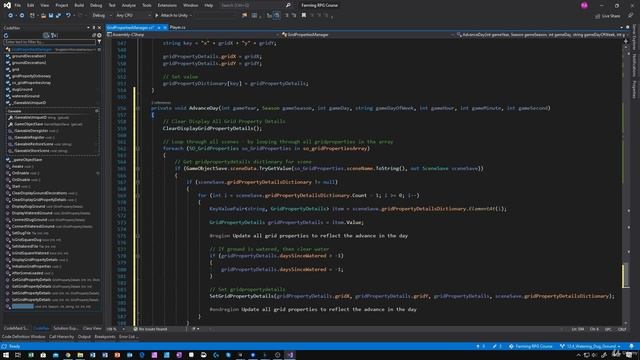Click the highlighted toolbar icon beside the bookmark group

tap(276, 16)
